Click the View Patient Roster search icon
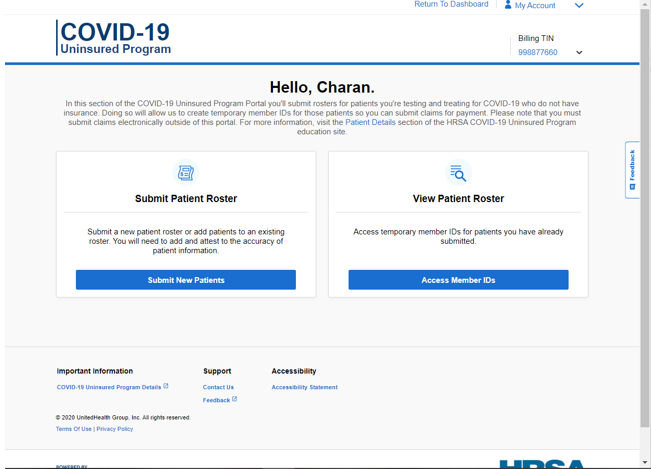The width and height of the screenshot is (651, 469). (458, 173)
